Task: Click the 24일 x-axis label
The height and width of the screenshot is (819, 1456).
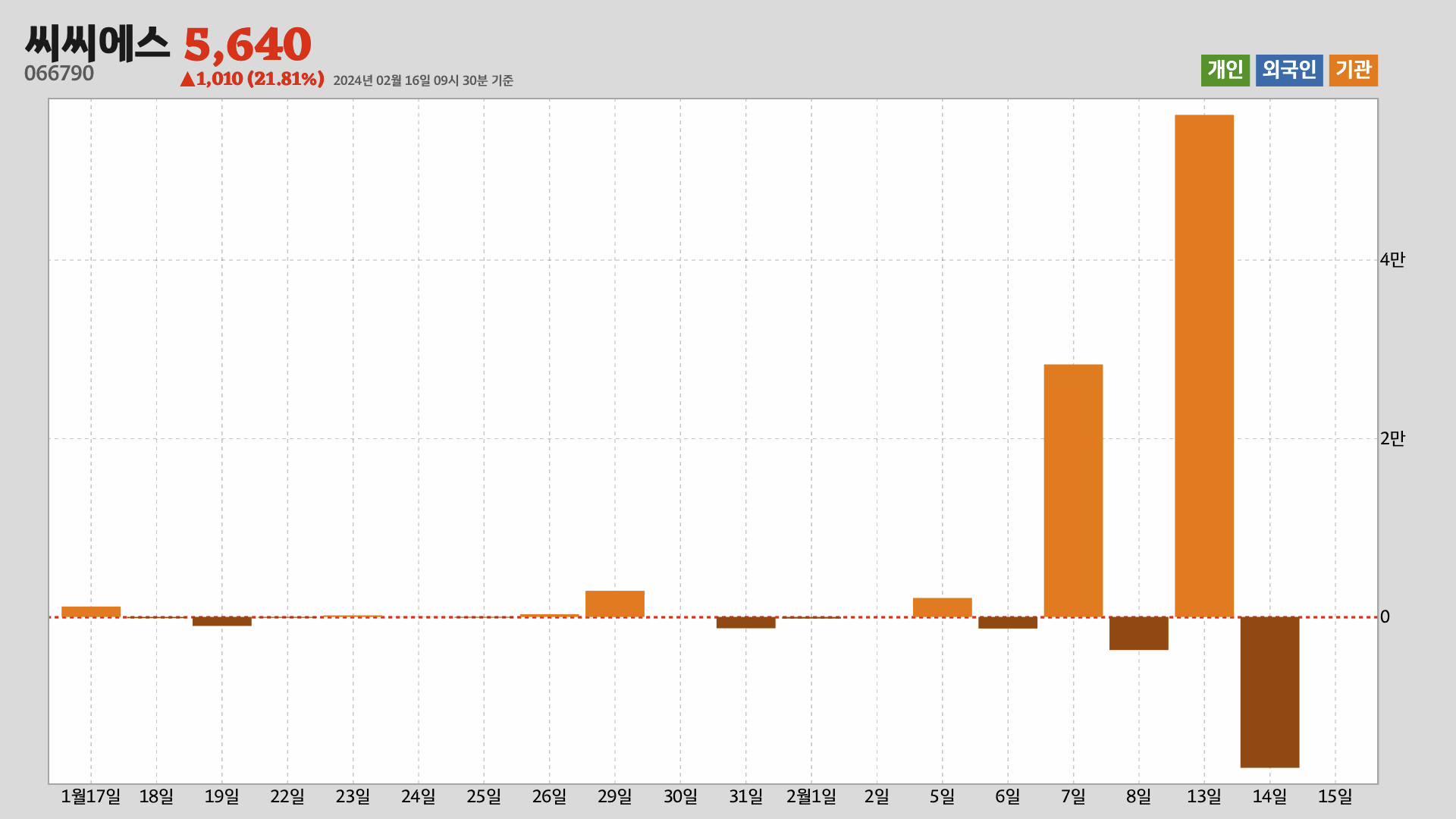Action: (x=419, y=797)
